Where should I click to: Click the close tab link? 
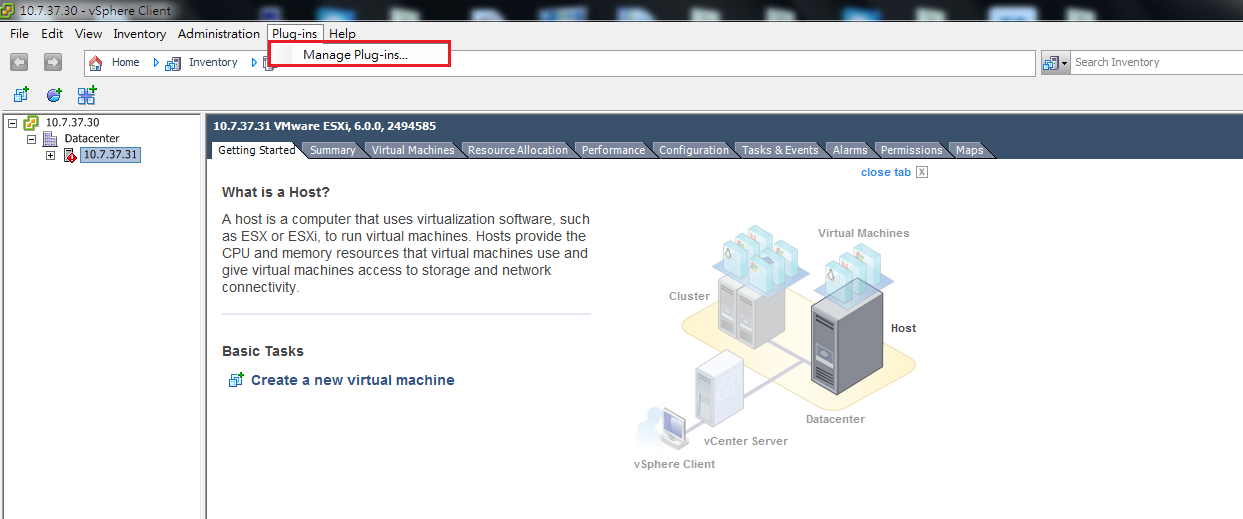coord(886,172)
